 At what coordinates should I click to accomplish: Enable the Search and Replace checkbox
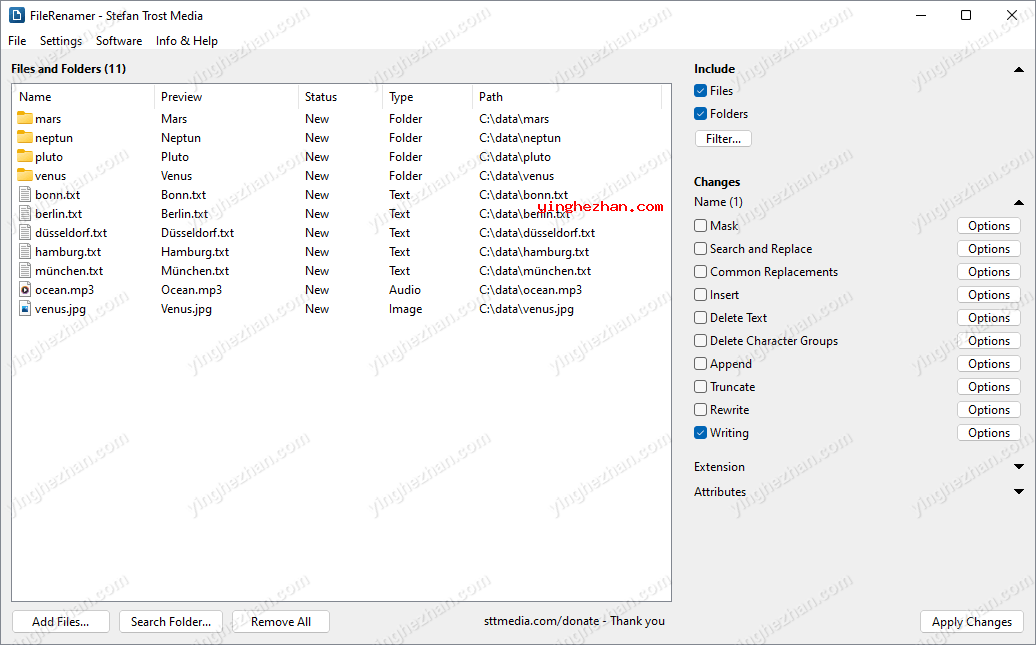pos(700,249)
